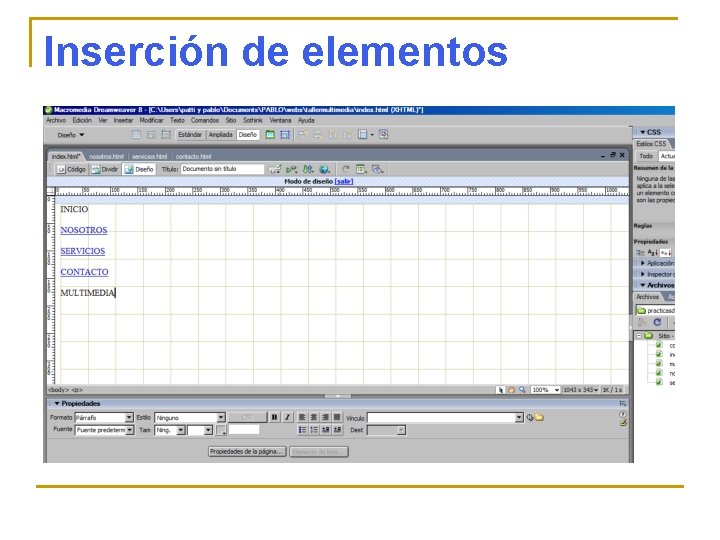Click the Refresh Design View icon
The image size is (720, 540).
(346, 169)
